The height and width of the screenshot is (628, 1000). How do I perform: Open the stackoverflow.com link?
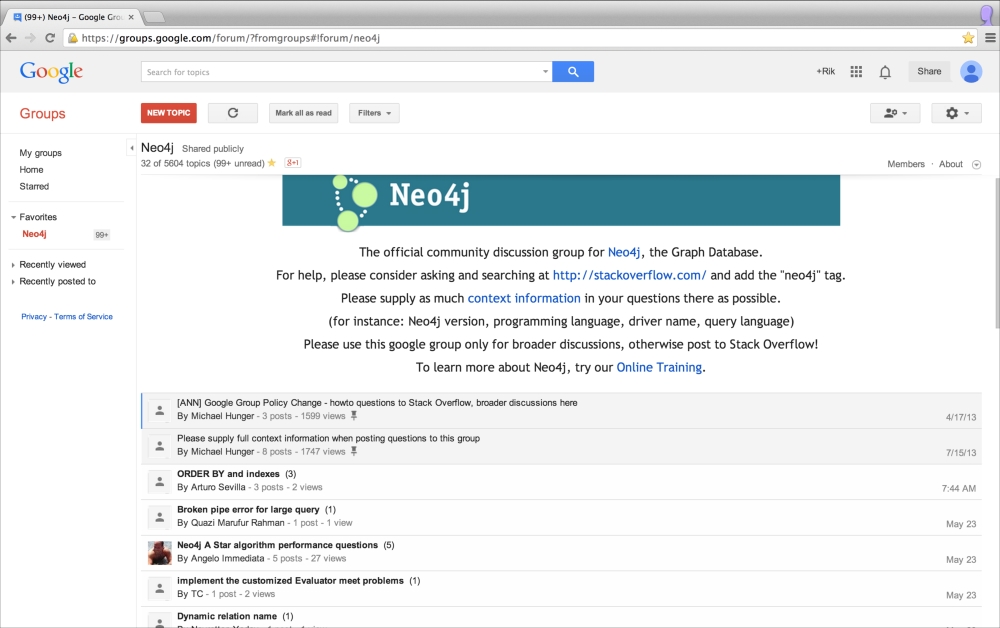(x=629, y=275)
